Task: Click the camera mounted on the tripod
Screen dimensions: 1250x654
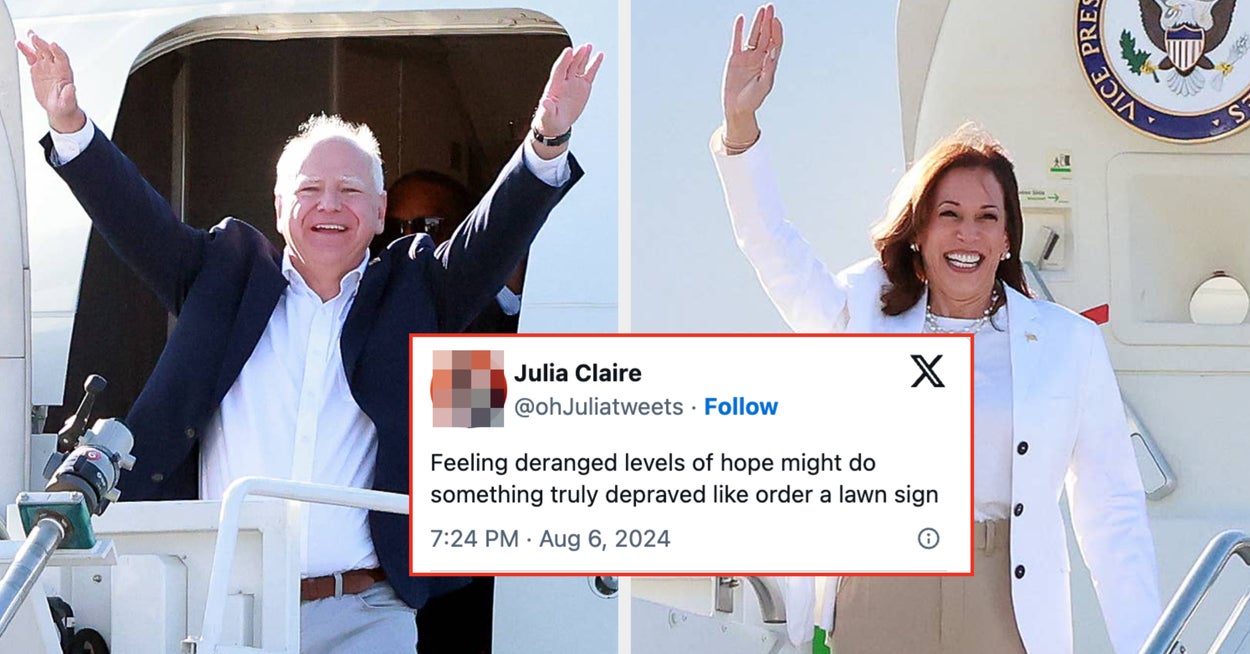Action: [x=91, y=453]
